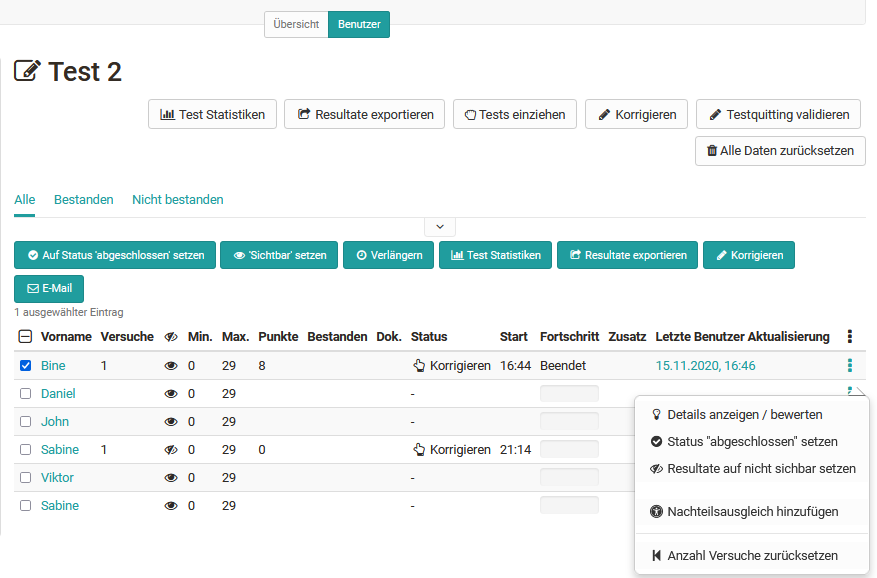The width and height of the screenshot is (877, 578).
Task: Click the Korrigieren hand icon in Bine's row
Action: pos(421,365)
